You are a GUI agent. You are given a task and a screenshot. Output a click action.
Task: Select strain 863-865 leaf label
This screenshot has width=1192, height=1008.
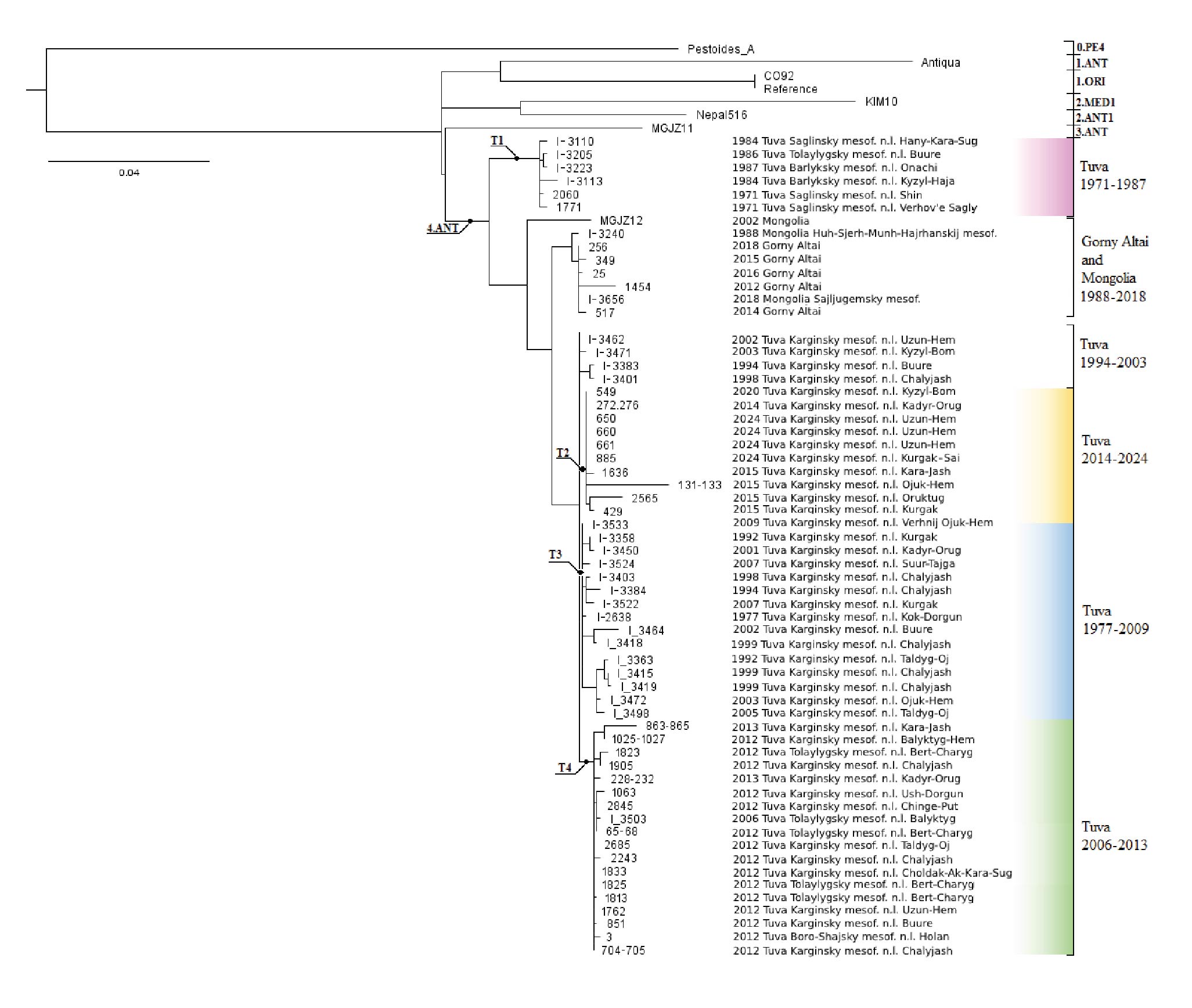tap(667, 726)
